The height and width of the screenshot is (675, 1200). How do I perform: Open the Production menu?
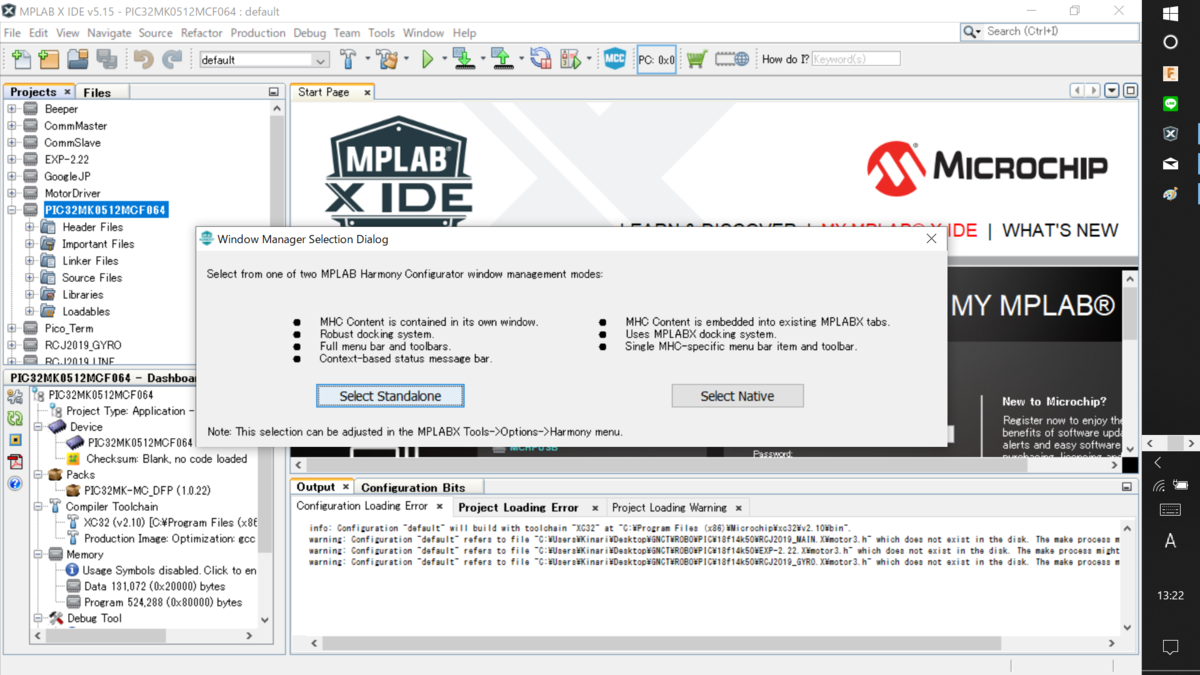pos(258,33)
